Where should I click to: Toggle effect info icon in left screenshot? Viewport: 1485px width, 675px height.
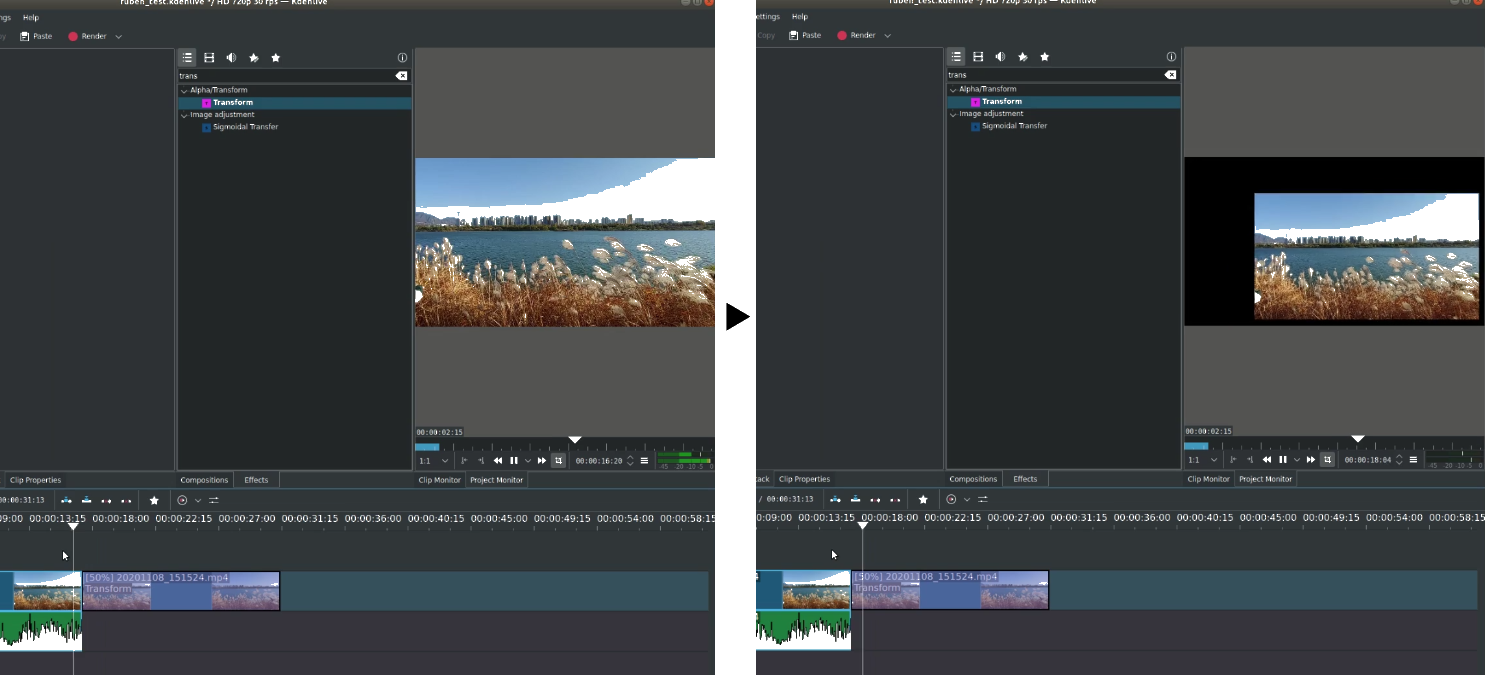click(402, 58)
